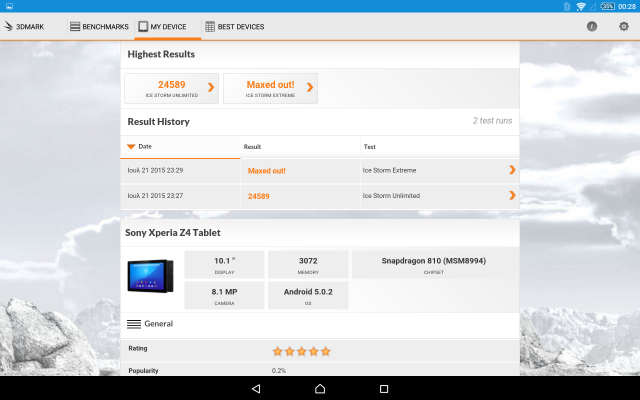Click the five-star rating

(x=301, y=351)
